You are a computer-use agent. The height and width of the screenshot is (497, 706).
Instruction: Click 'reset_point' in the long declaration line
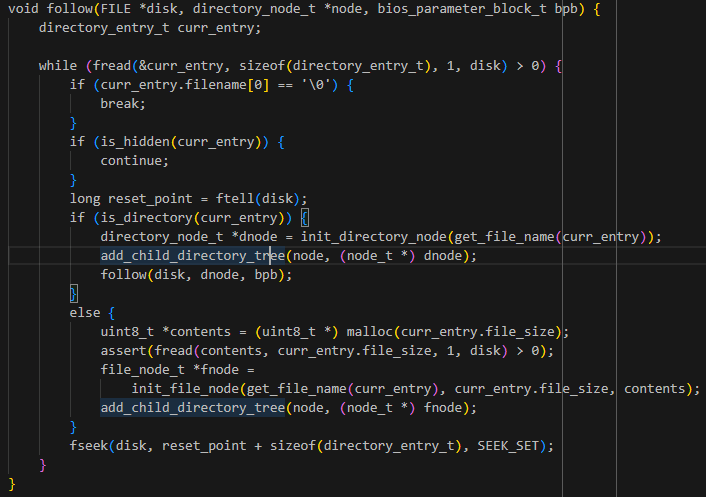pos(150,199)
